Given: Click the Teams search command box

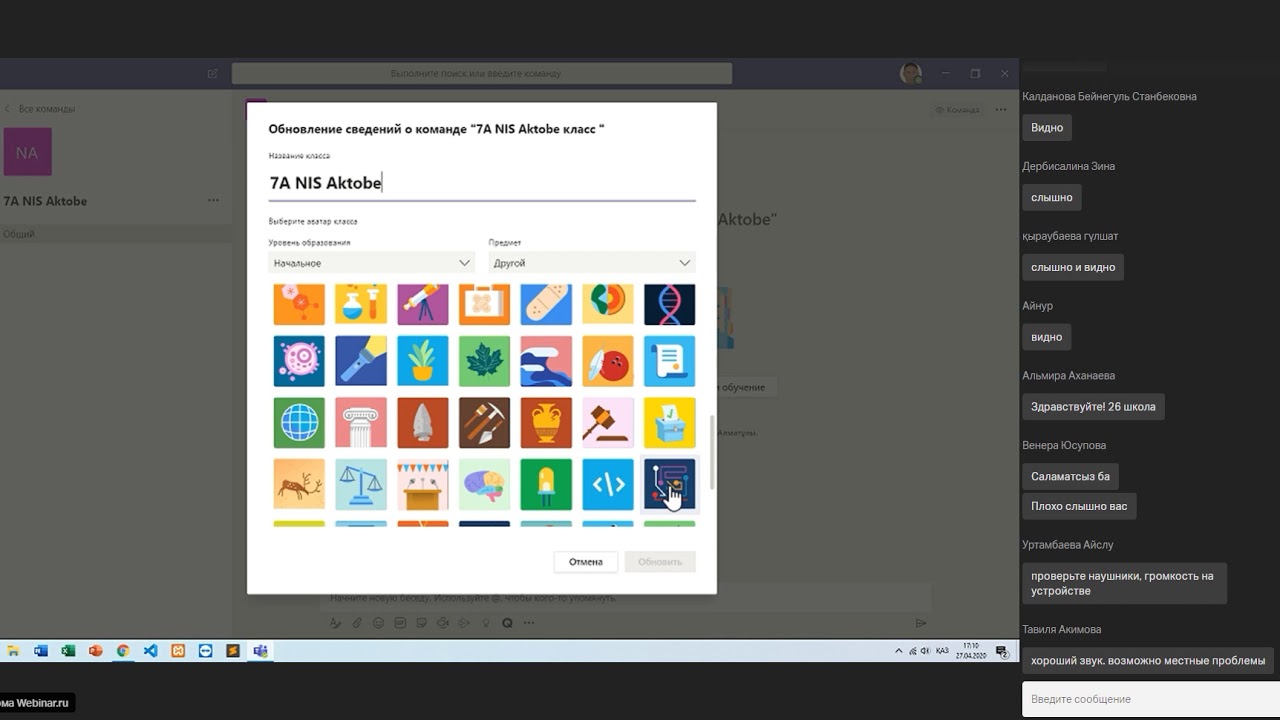Looking at the screenshot, I should pos(482,73).
